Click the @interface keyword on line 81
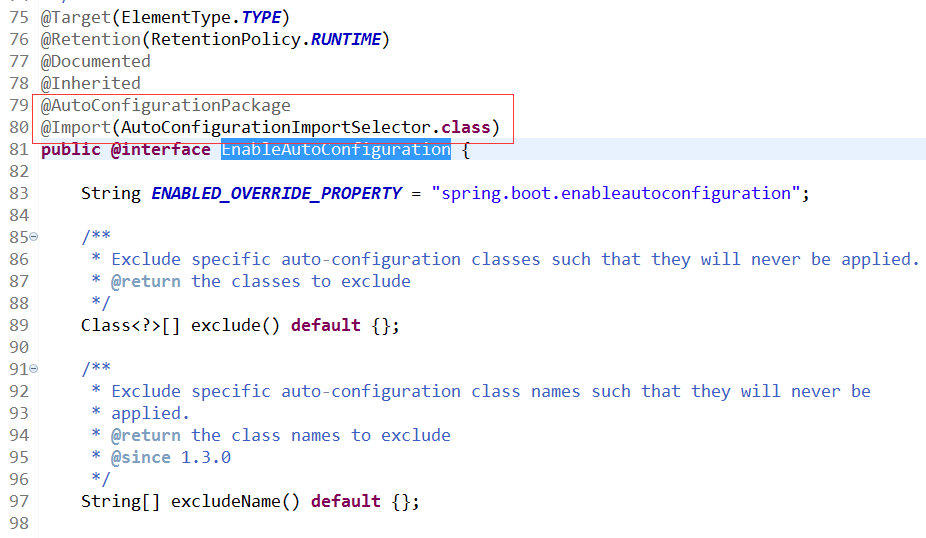Screen dimensions: 926x538 coord(161,149)
